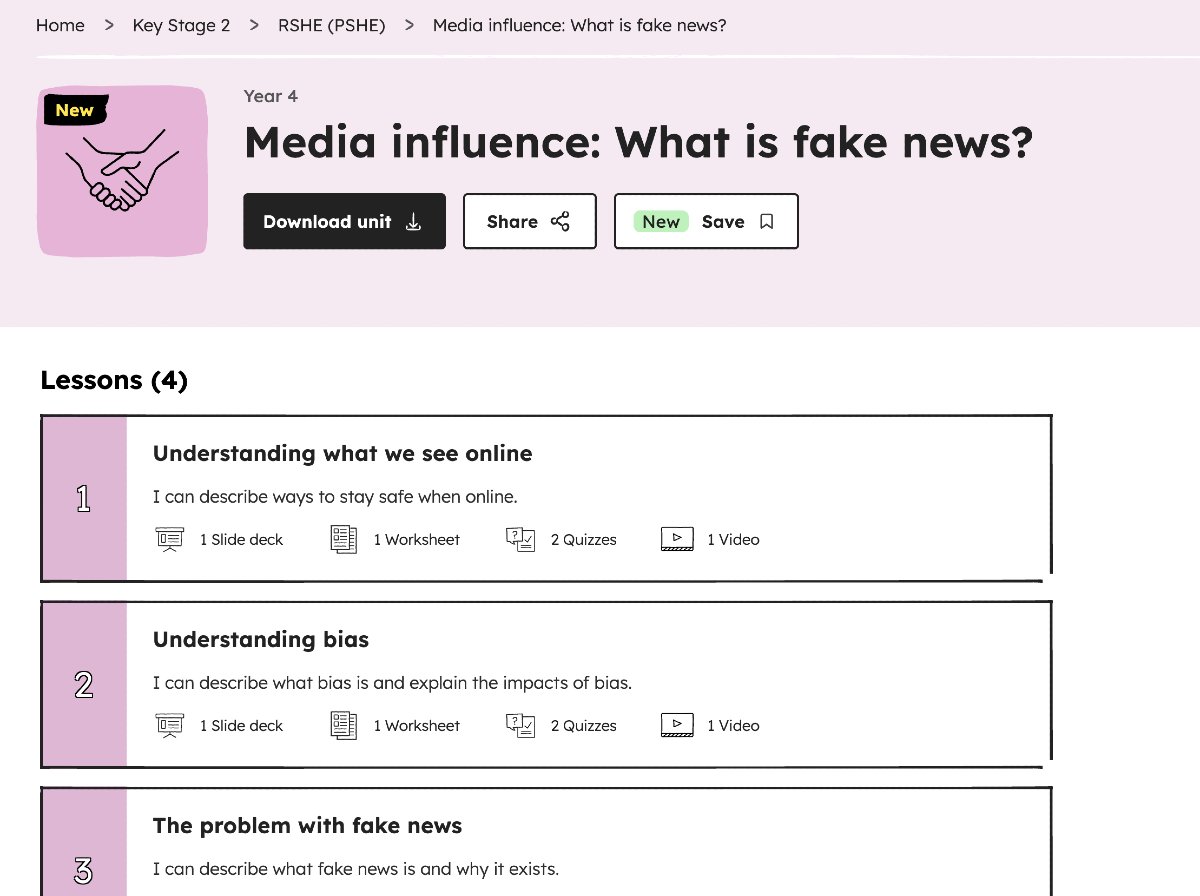Click the handshake unit thumbnail image

click(x=123, y=171)
